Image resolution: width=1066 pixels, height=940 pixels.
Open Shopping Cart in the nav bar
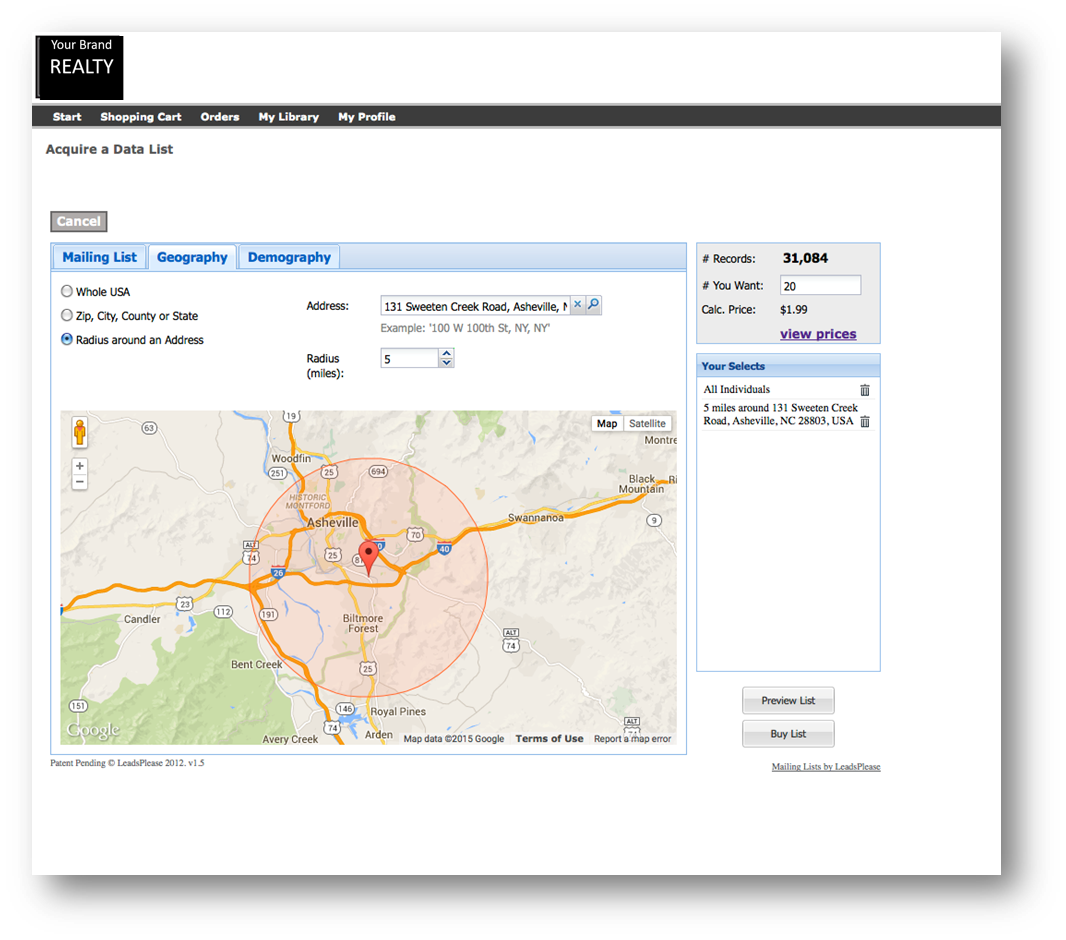click(141, 117)
